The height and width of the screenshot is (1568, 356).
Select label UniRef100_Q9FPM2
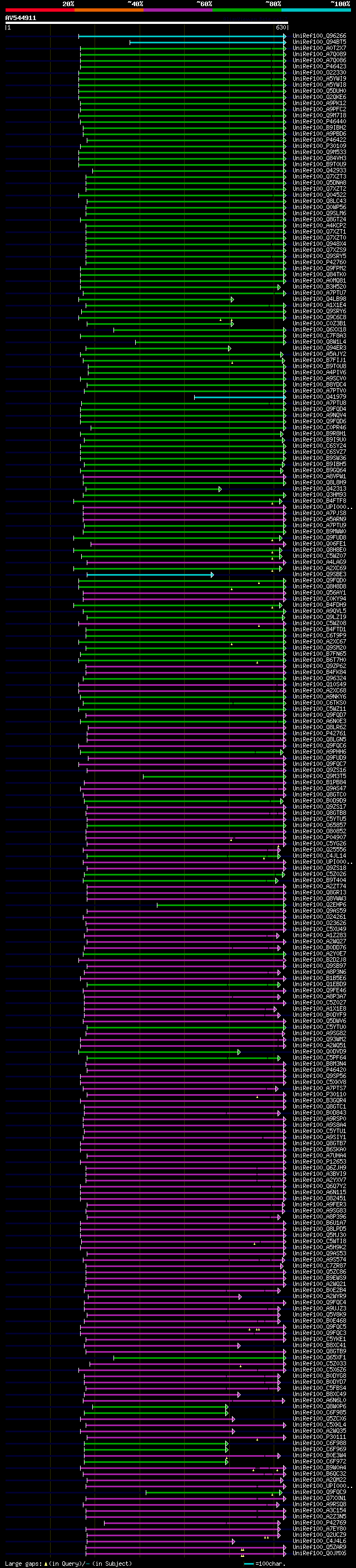pos(319,269)
